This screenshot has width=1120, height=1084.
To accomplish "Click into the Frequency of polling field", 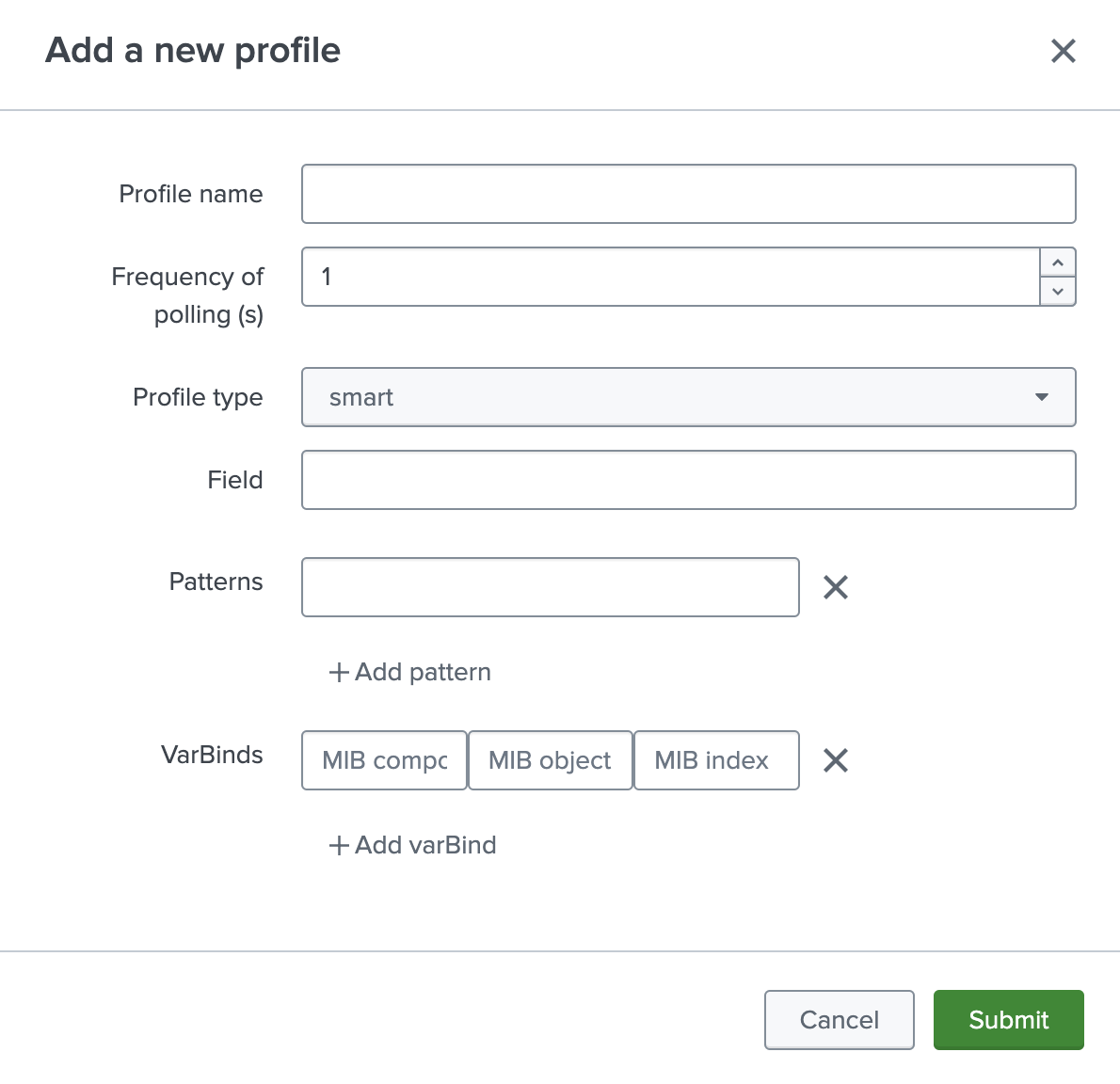I will (x=670, y=277).
